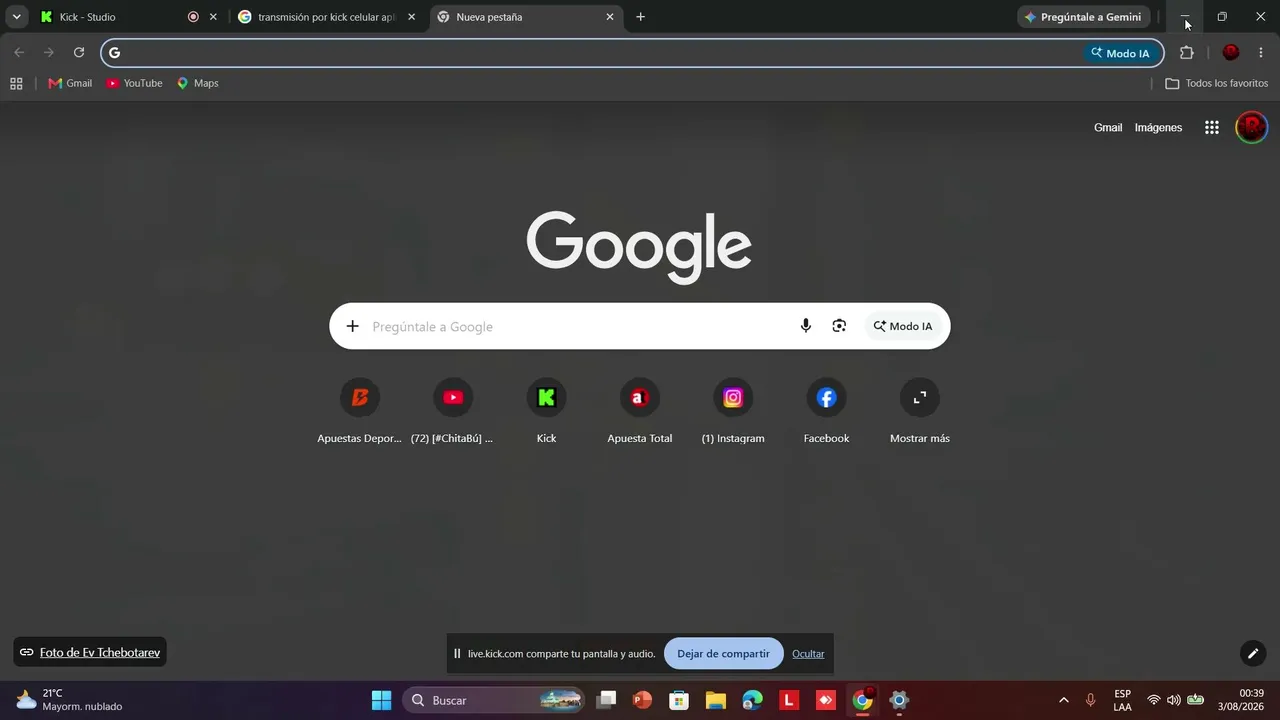This screenshot has height=720, width=1280.
Task: Open the Wi-Fi network icon in tray
Action: (x=1154, y=700)
